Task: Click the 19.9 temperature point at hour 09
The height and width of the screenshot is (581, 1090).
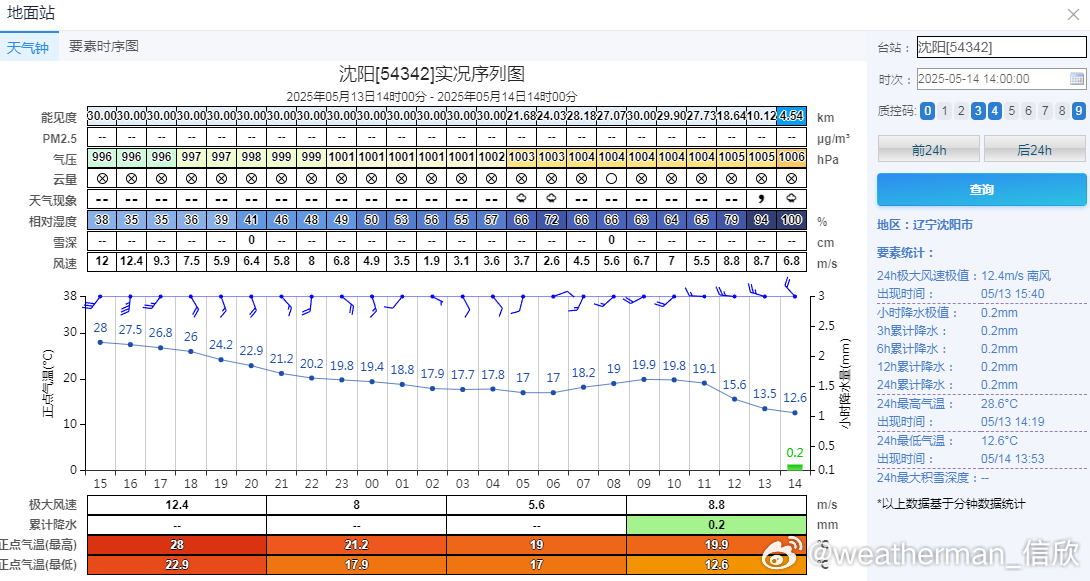Action: pyautogui.click(x=644, y=379)
